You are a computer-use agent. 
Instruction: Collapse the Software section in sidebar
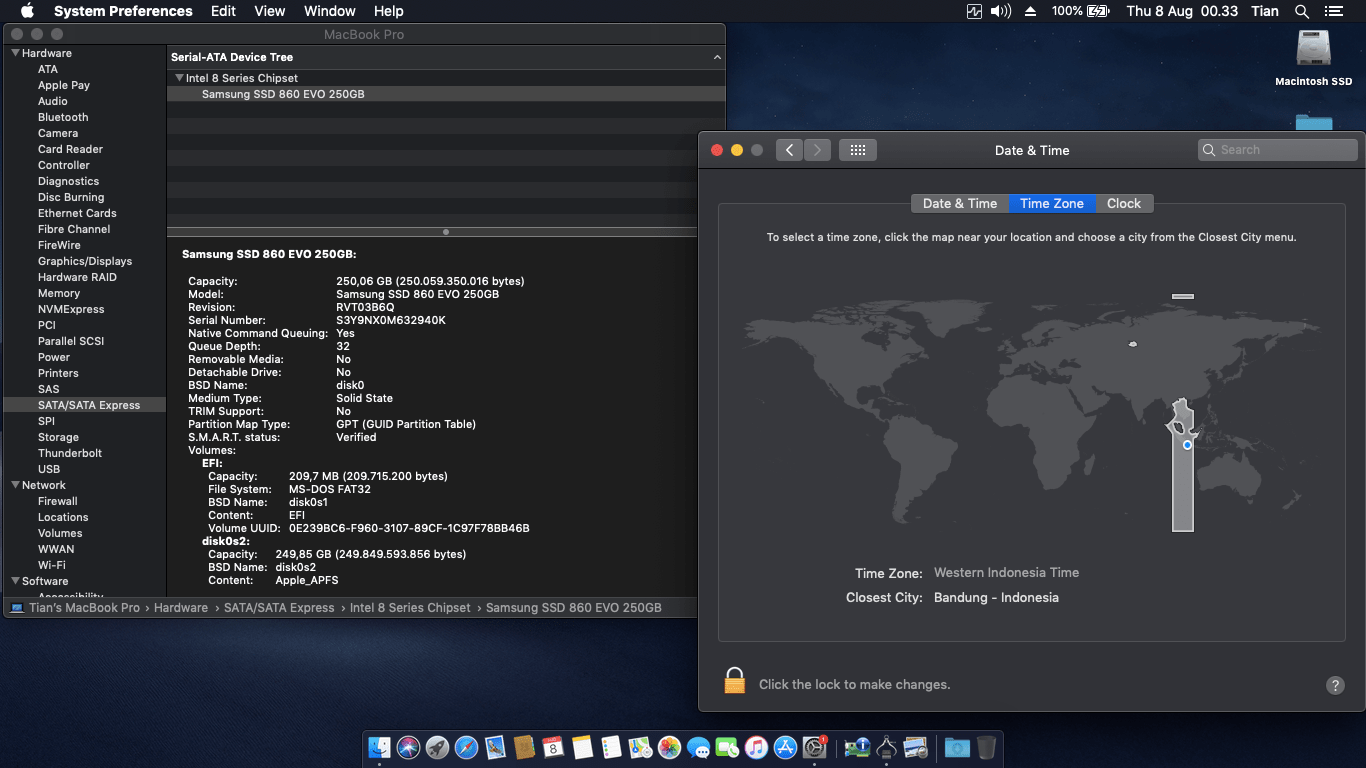[x=16, y=581]
